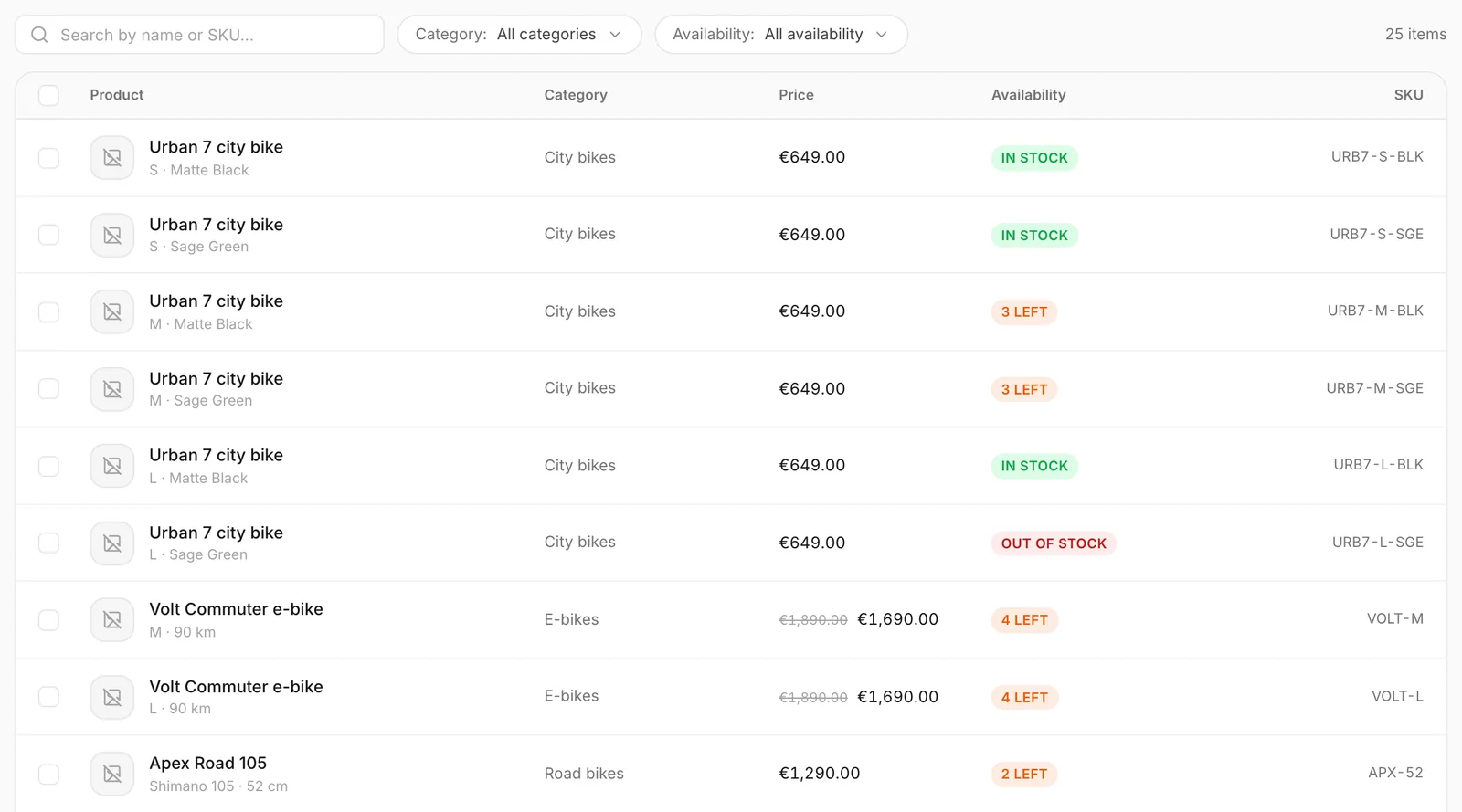Check the Apex Road 105 row box

48,775
